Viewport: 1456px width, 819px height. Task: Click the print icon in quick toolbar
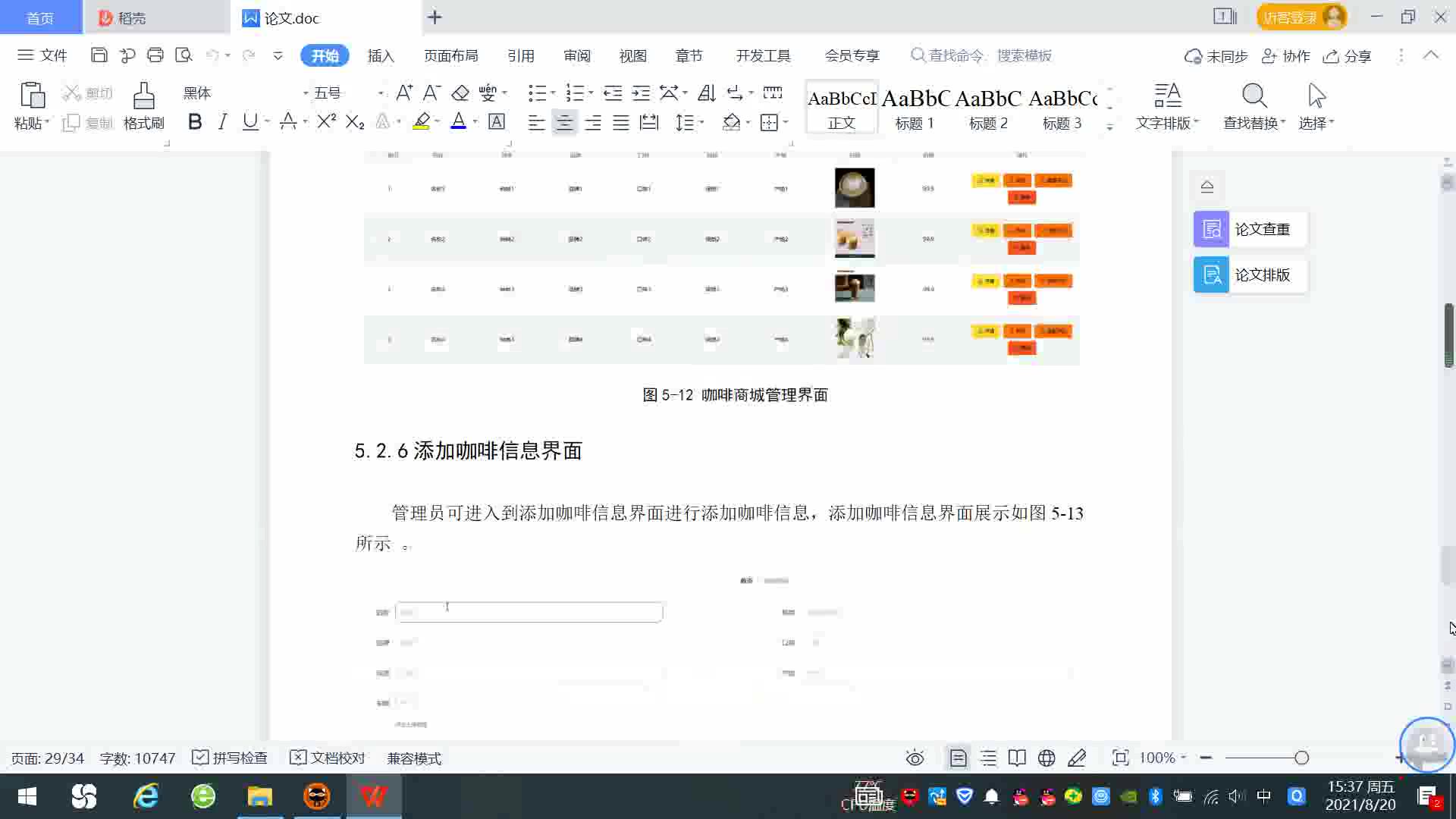(155, 55)
